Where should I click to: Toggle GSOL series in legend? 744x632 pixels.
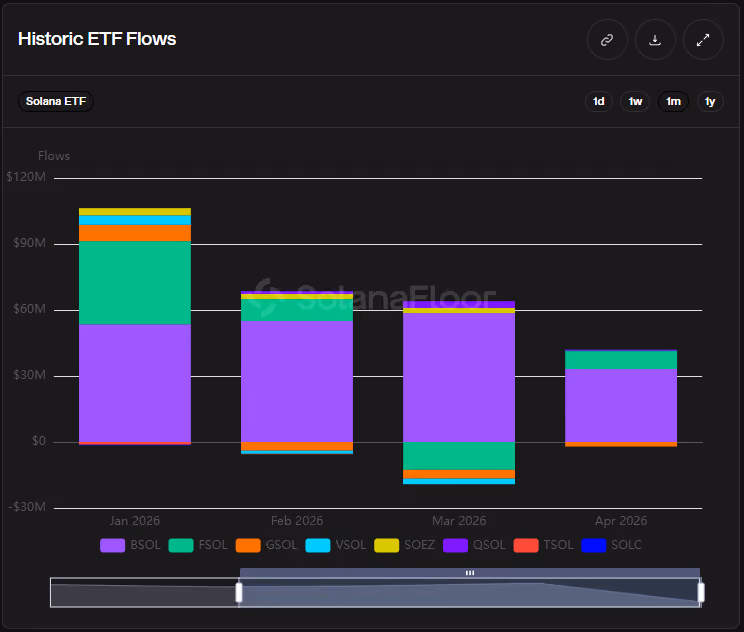[x=266, y=545]
